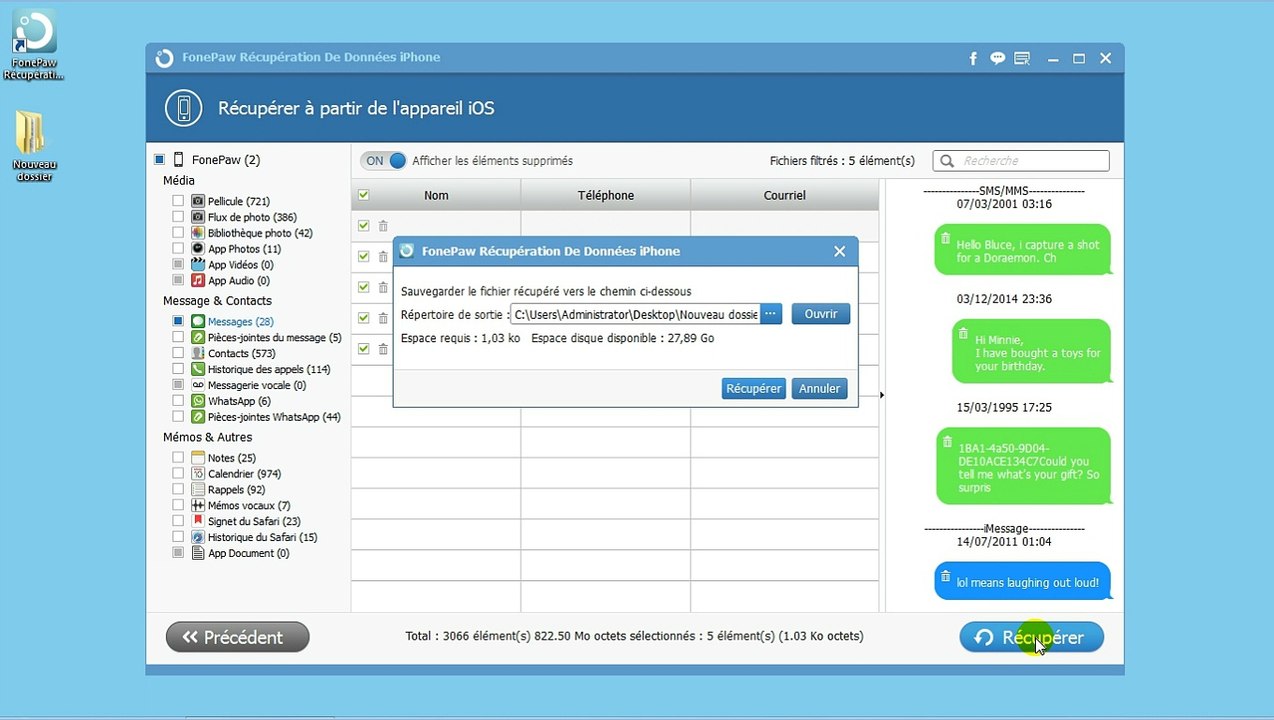Click Annuler in the save dialog
Image resolution: width=1274 pixels, height=720 pixels.
pos(820,388)
